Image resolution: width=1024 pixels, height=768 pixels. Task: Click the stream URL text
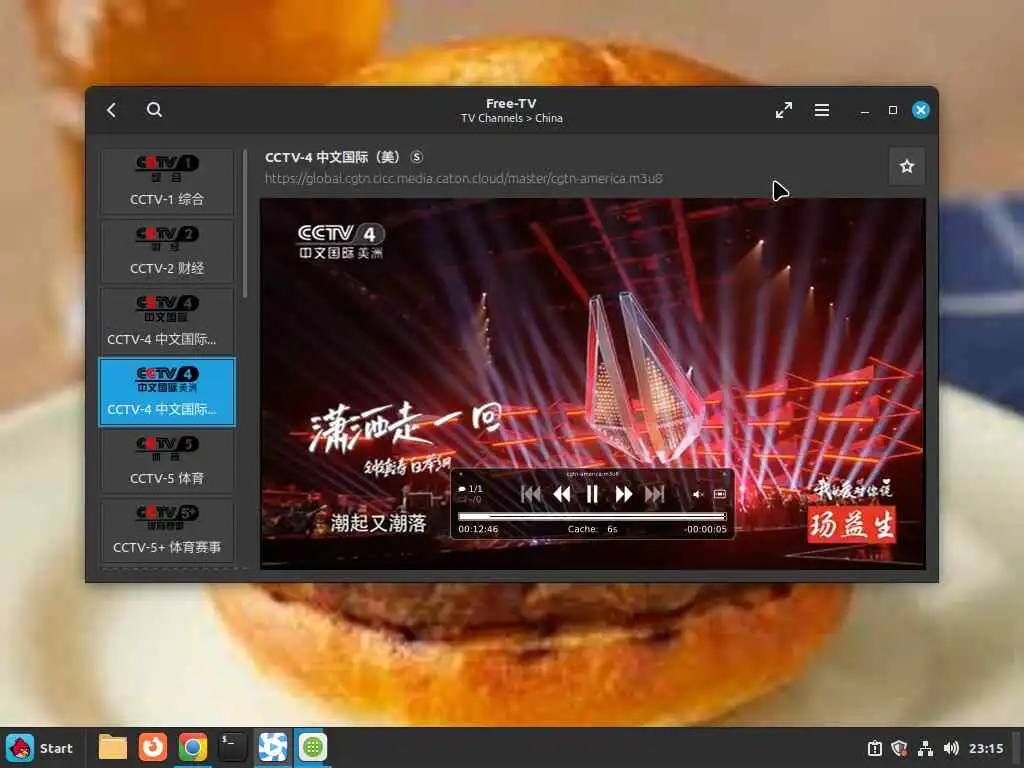point(464,178)
